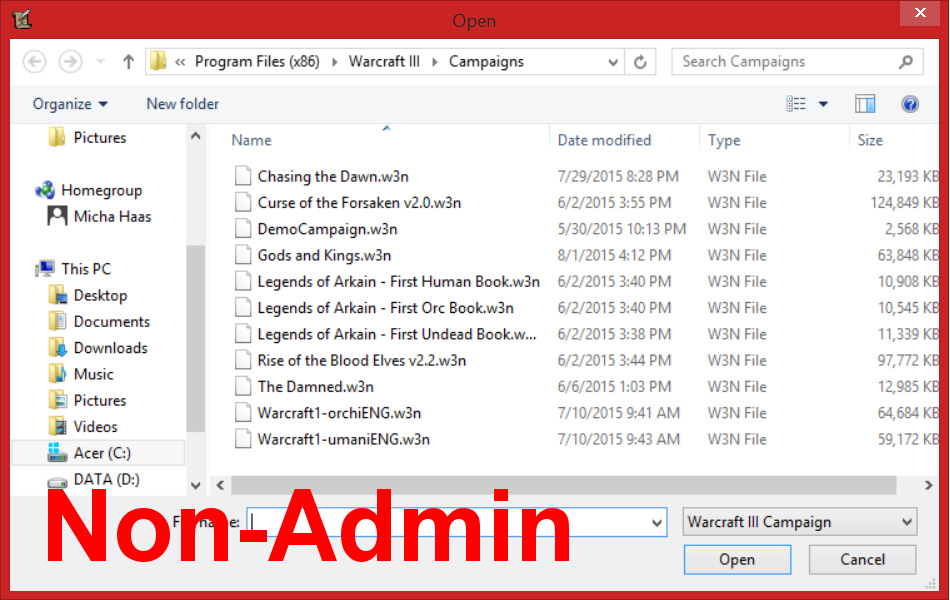Select Rise of the Blood Elves v2.2.w3n
The image size is (950, 600).
362,361
